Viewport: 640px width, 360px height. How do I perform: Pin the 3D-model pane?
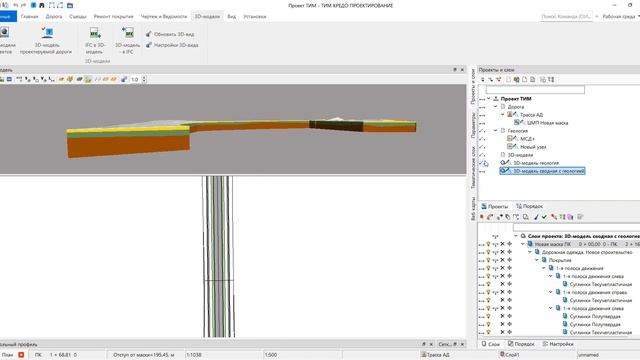click(455, 70)
